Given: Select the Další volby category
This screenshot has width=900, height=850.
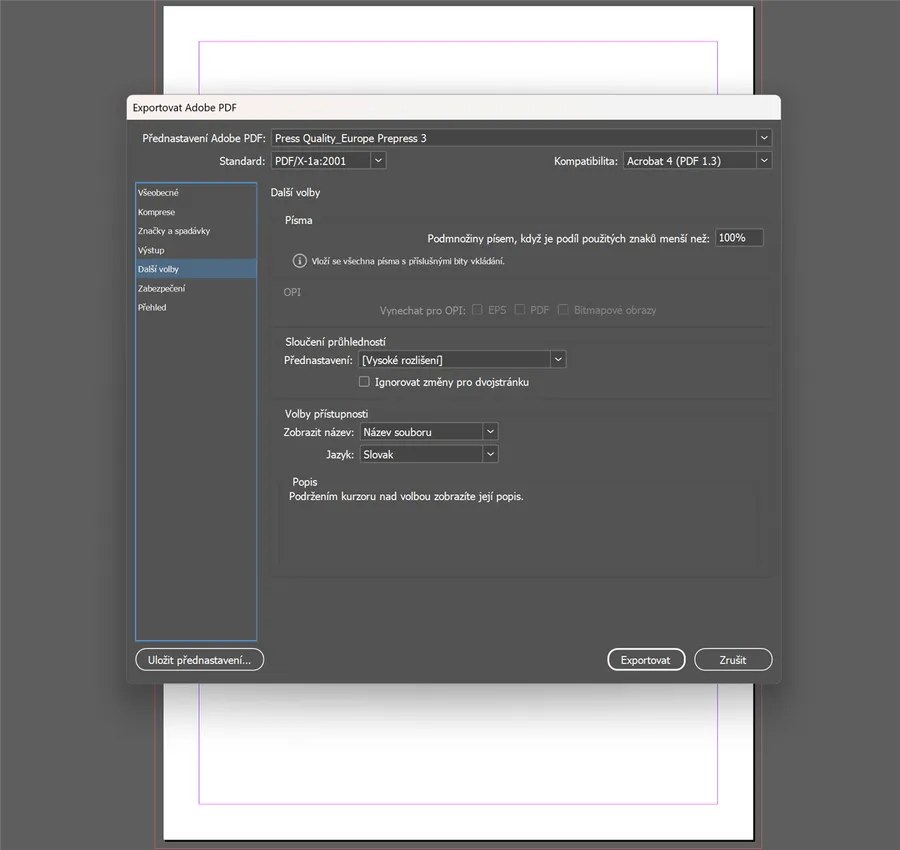Looking at the screenshot, I should [196, 269].
